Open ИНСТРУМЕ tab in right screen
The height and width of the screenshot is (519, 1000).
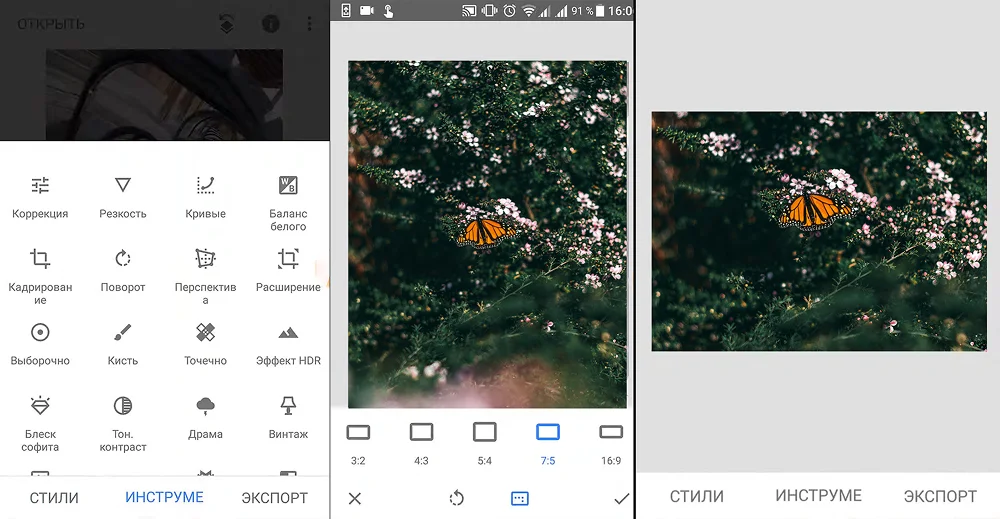pos(818,496)
